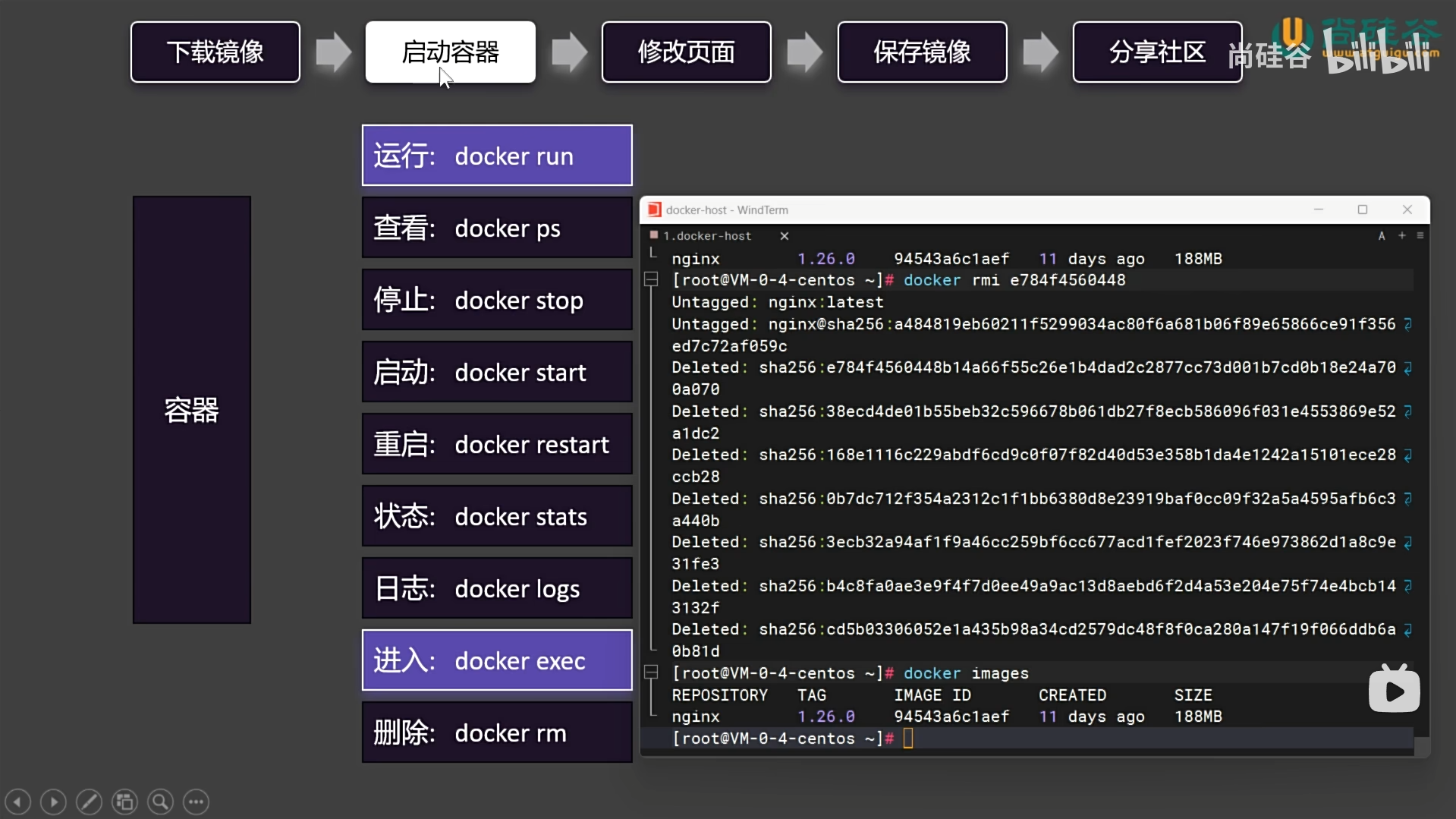
Task: Click the 保存镜像 step box
Action: click(x=923, y=52)
